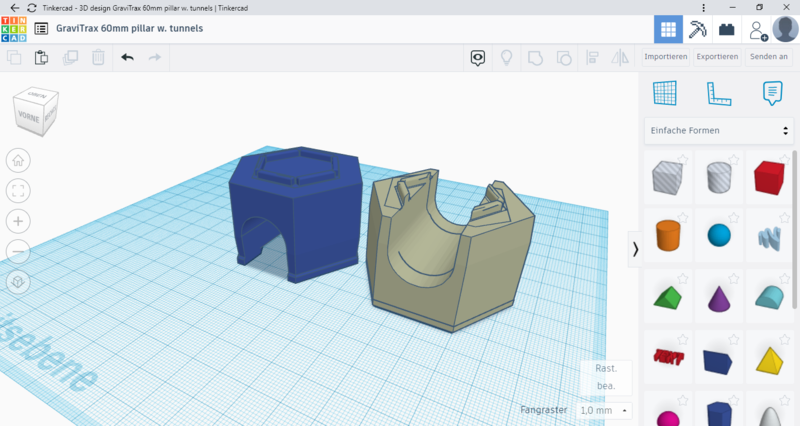Image resolution: width=800 pixels, height=426 pixels.
Task: Undo the last action
Action: point(127,58)
